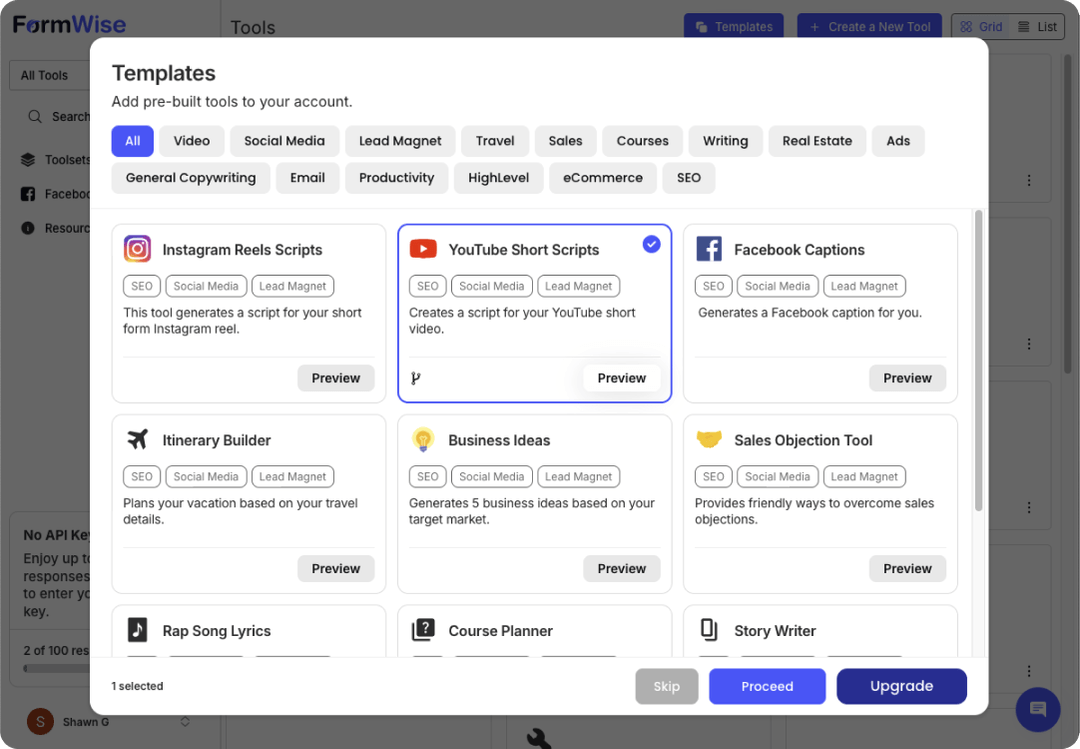Open the chat bubble in the bottom corner
The image size is (1080, 749).
1037,709
